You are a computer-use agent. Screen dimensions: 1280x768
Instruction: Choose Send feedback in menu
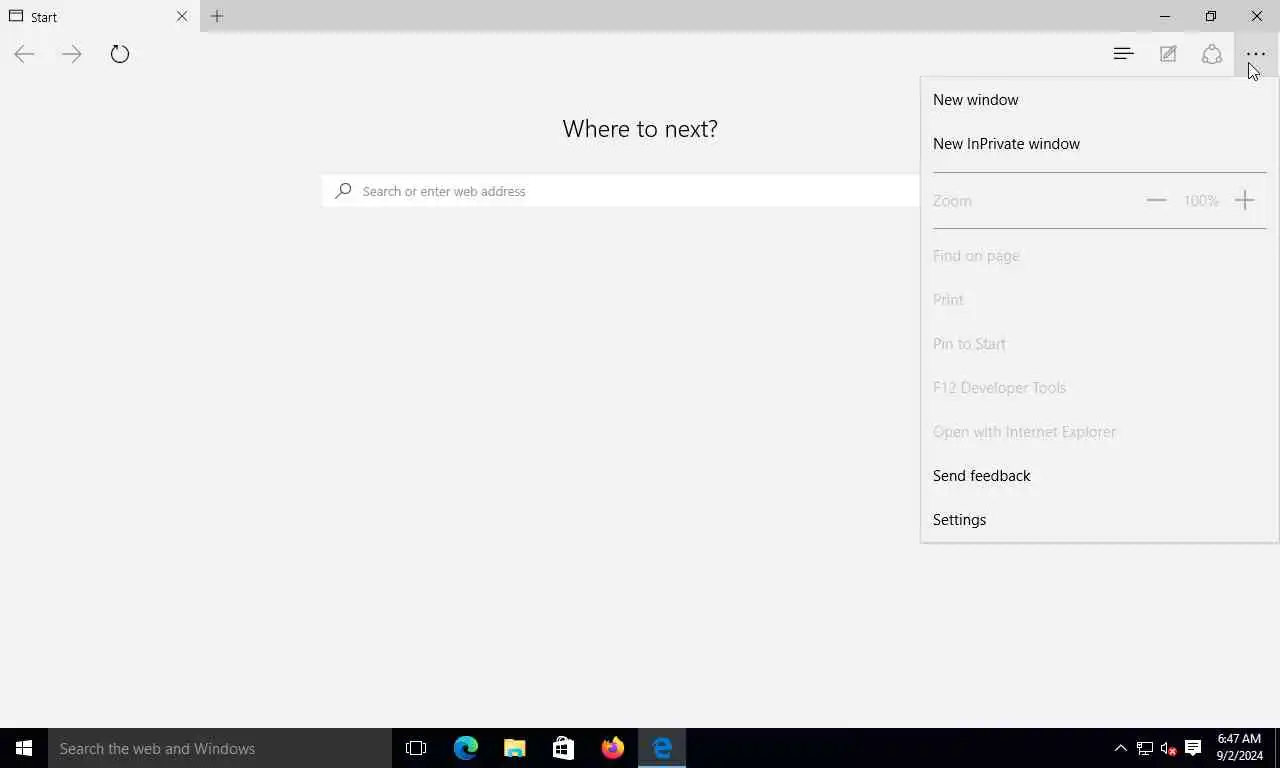[x=1099, y=476]
